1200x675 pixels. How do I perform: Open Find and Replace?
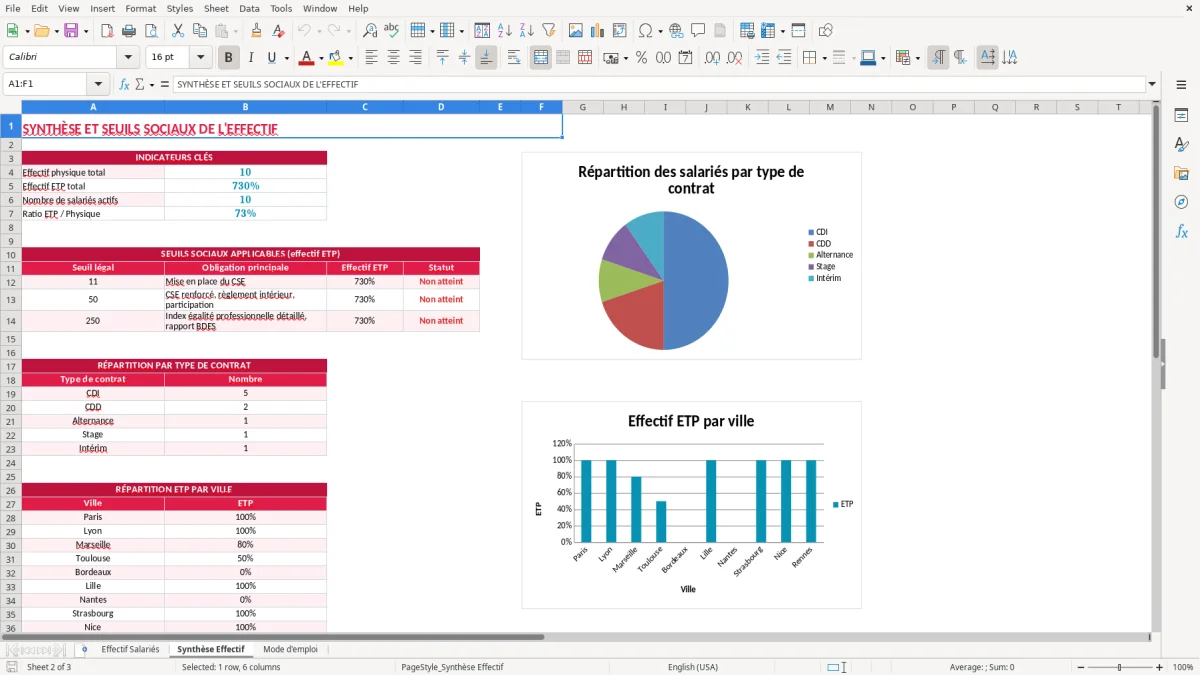(370, 31)
